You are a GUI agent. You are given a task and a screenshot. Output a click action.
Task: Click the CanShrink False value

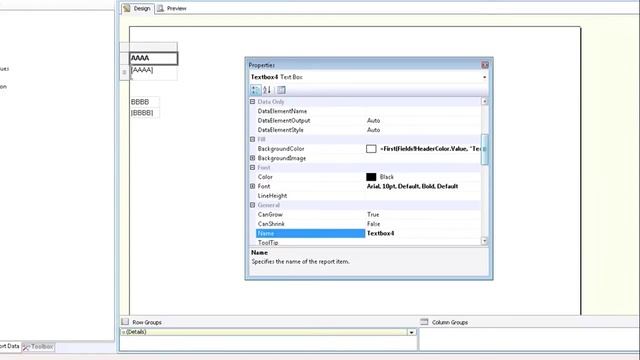[x=373, y=224]
